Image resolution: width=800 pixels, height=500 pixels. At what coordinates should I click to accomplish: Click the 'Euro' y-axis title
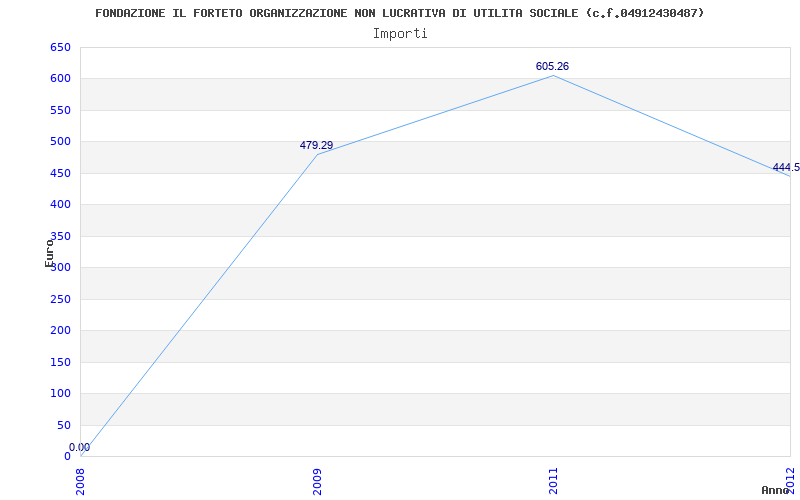(49, 253)
